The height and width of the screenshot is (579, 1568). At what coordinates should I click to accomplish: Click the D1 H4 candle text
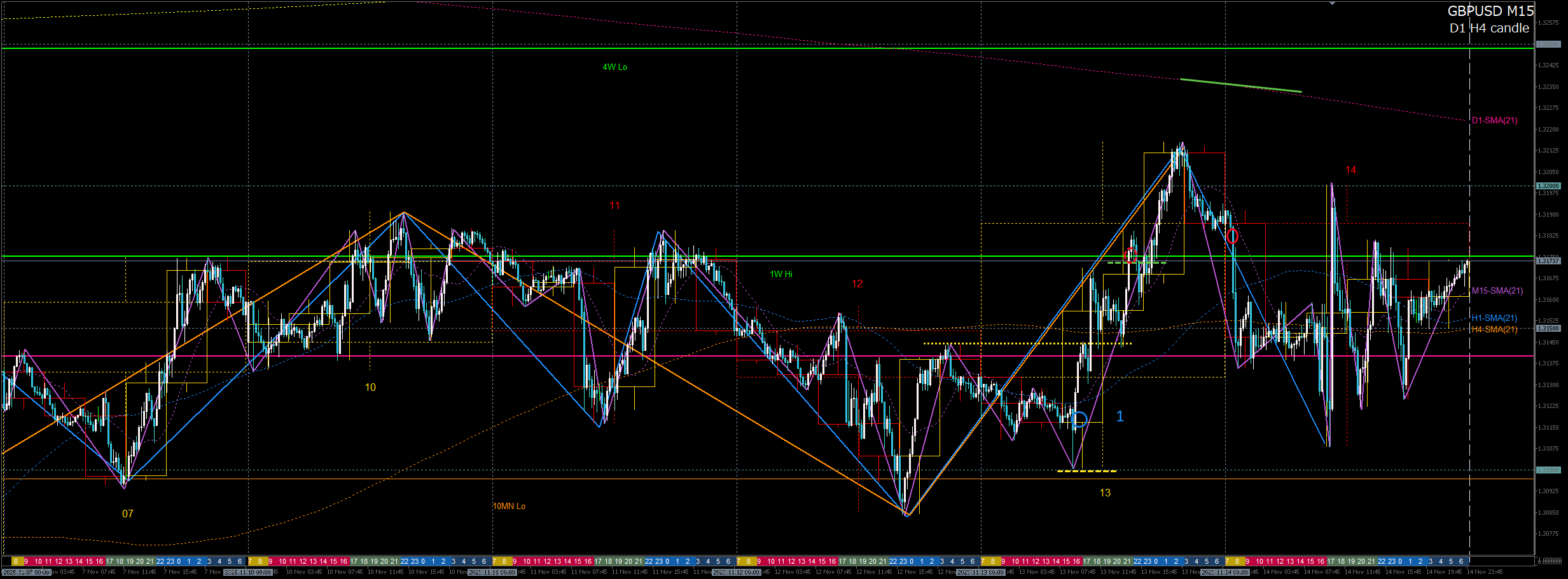[x=1488, y=28]
